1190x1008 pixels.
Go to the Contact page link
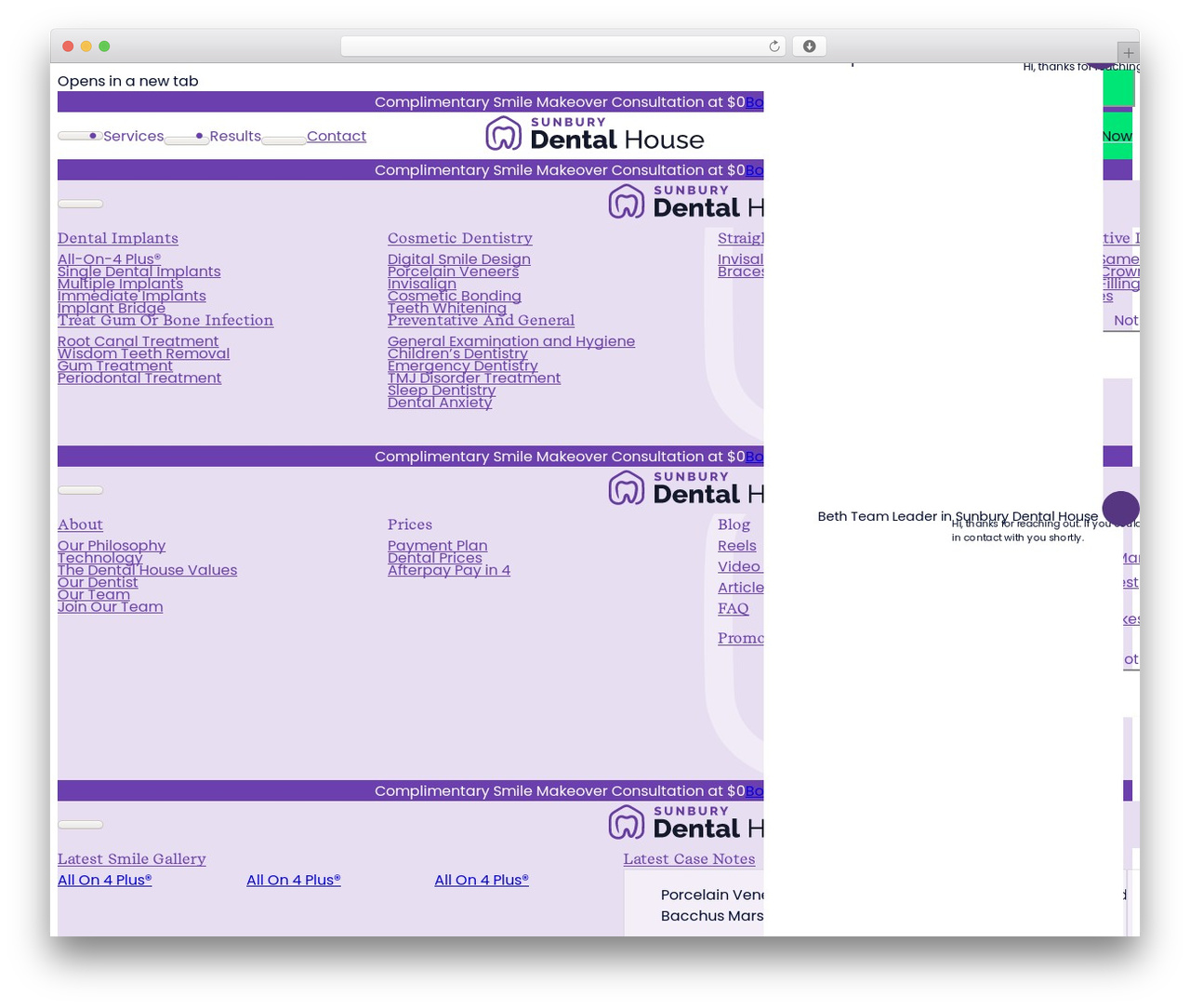(x=337, y=136)
